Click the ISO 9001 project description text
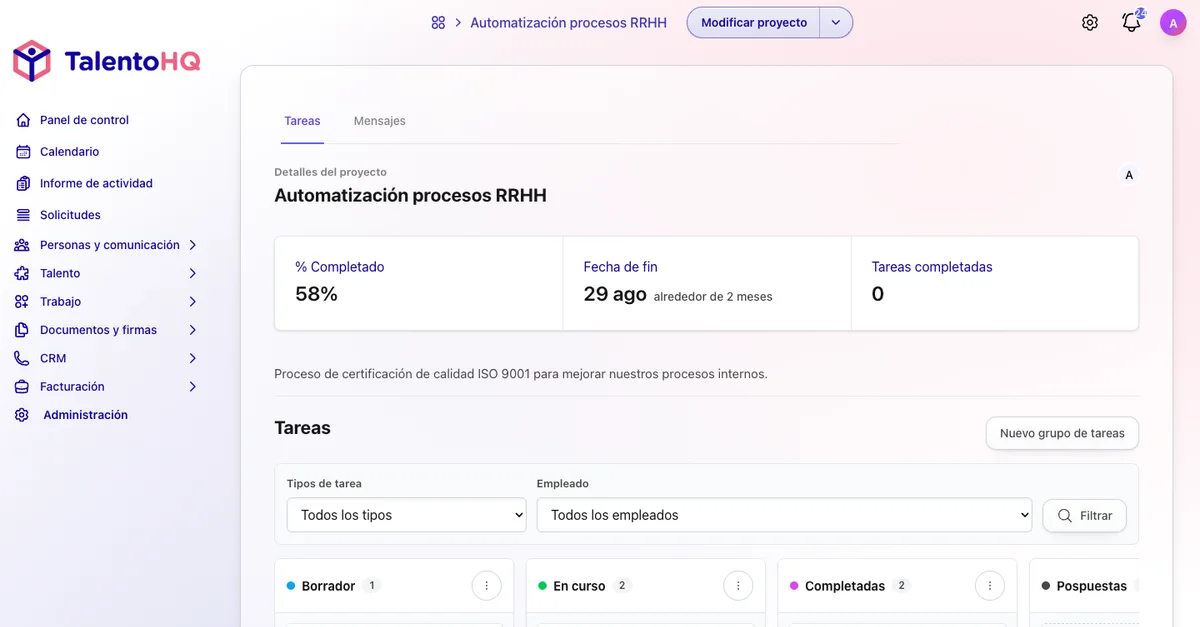The width and height of the screenshot is (1200, 627). 521,374
